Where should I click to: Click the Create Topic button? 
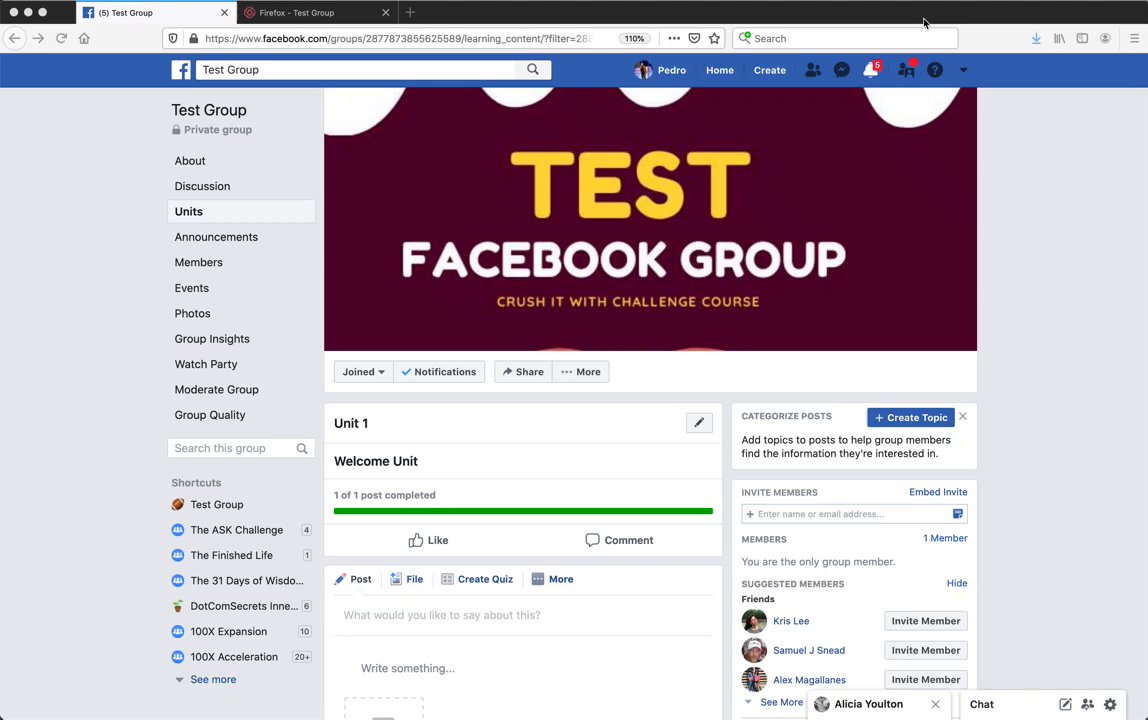coord(911,417)
